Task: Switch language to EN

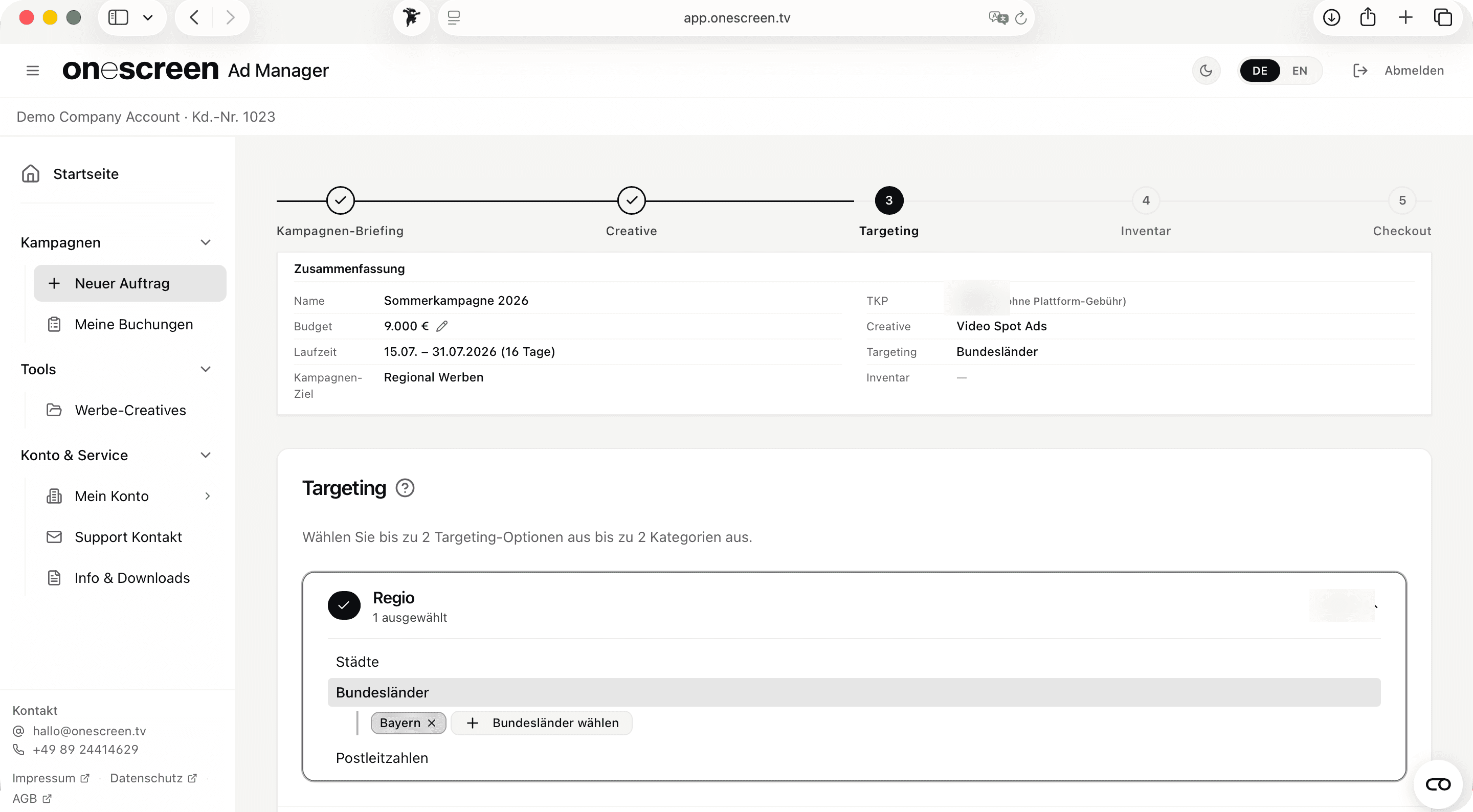Action: coord(1300,71)
